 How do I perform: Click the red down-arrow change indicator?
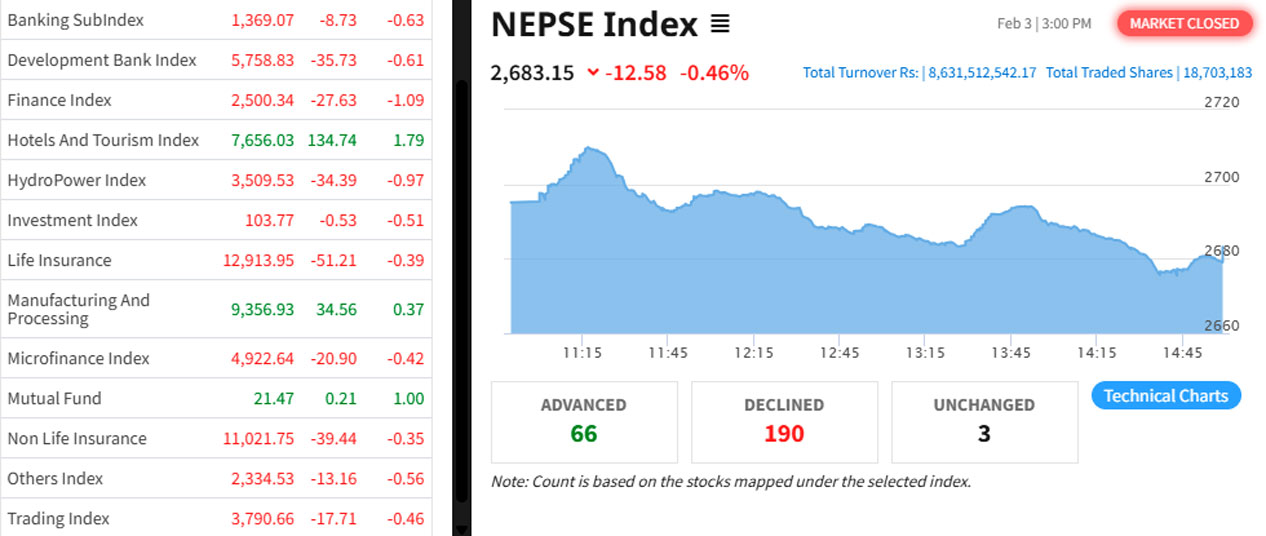click(593, 72)
